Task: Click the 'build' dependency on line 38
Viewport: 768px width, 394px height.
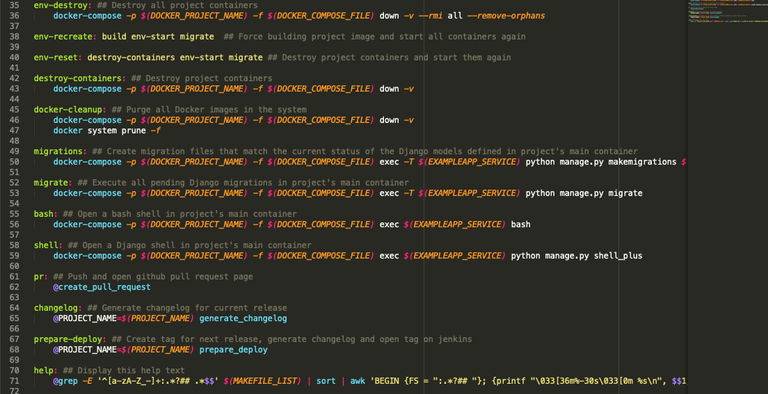Action: [114, 37]
